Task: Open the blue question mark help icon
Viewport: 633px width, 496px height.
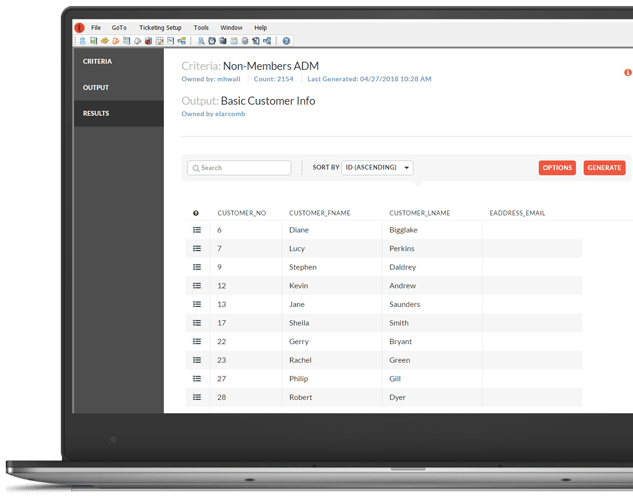Action: 286,41
